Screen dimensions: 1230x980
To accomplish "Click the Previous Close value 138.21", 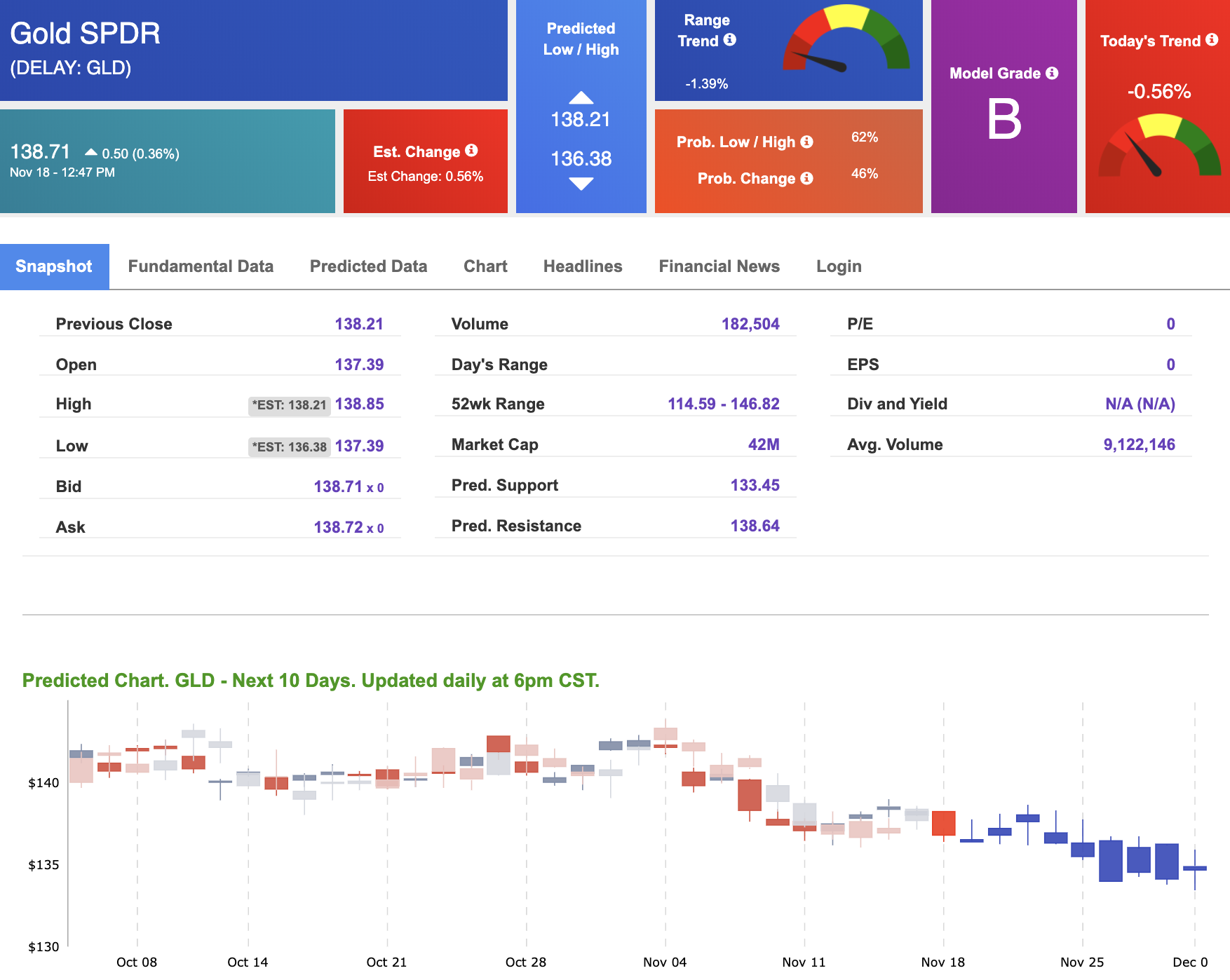I will pos(359,324).
